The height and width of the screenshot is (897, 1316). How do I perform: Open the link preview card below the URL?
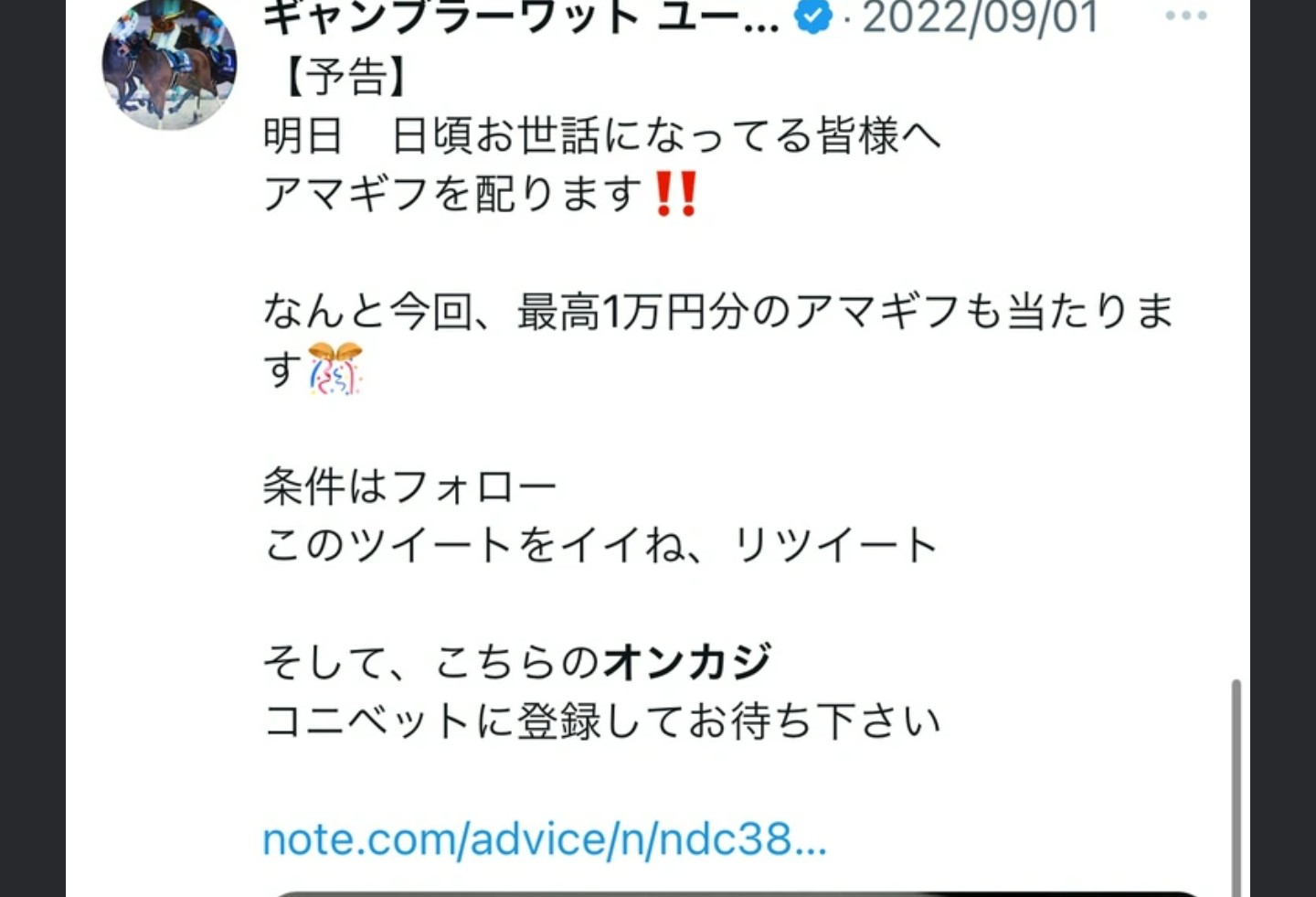pos(736,893)
